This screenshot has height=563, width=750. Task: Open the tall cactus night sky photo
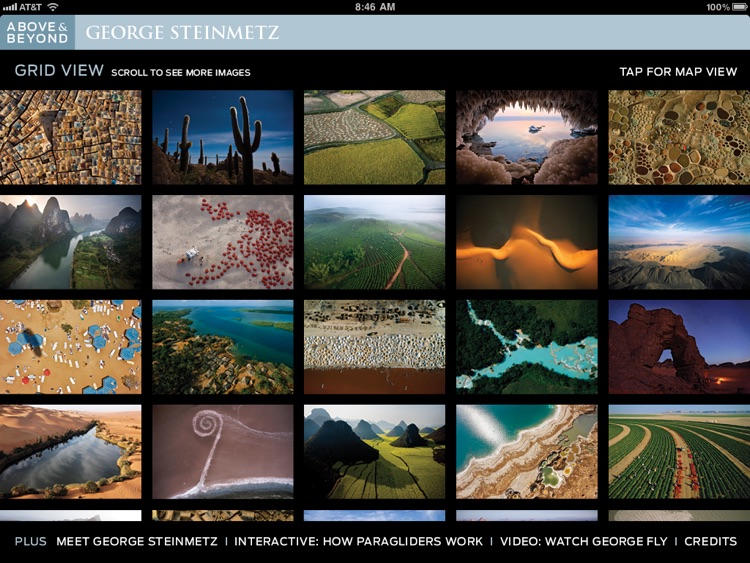(222, 137)
